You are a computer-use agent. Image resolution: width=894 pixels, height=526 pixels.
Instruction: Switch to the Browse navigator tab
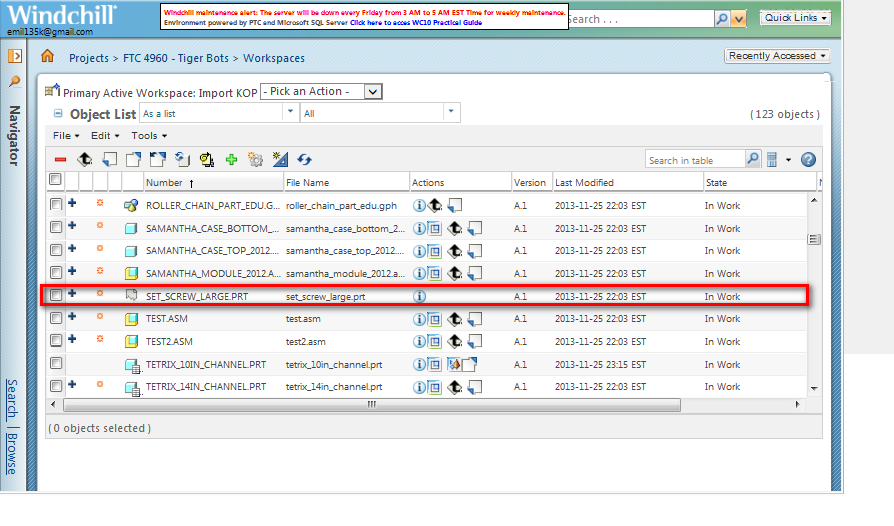[12, 454]
